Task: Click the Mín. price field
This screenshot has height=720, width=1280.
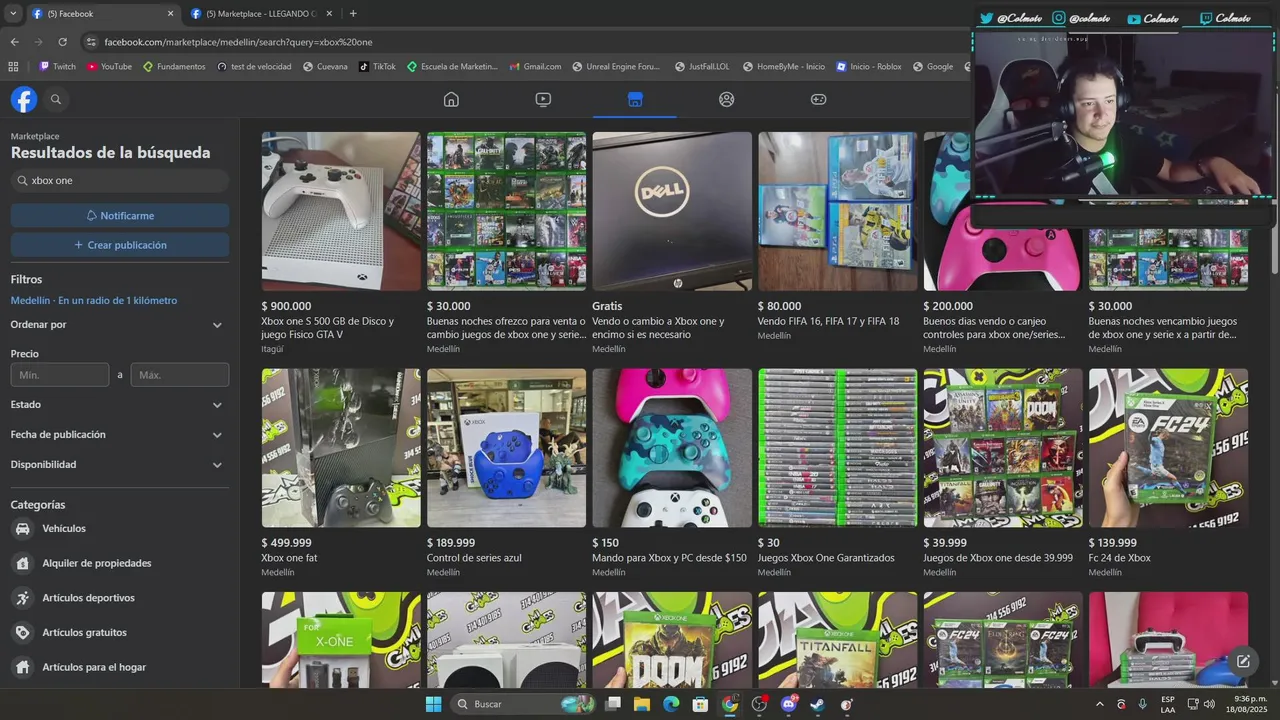Action: pos(60,375)
